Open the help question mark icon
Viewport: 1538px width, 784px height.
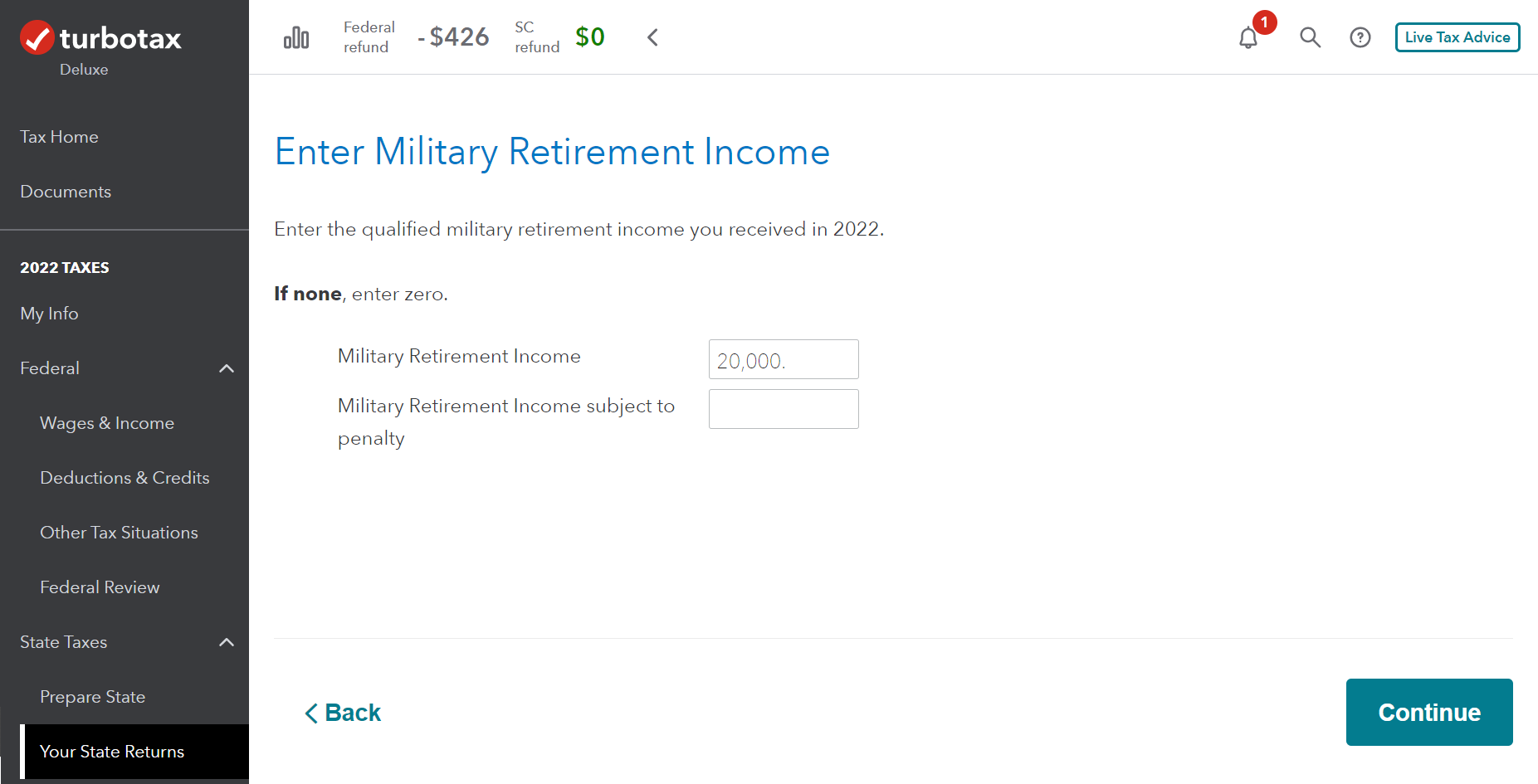point(1360,37)
